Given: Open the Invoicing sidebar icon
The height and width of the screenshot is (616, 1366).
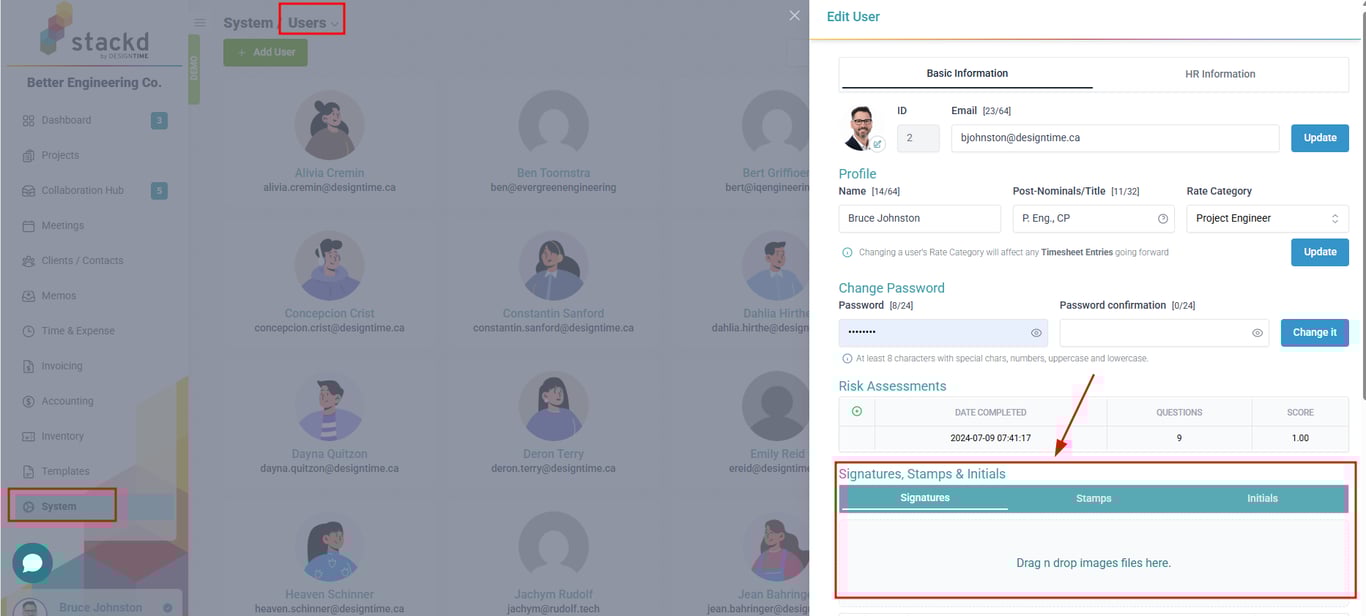Looking at the screenshot, I should 28,366.
